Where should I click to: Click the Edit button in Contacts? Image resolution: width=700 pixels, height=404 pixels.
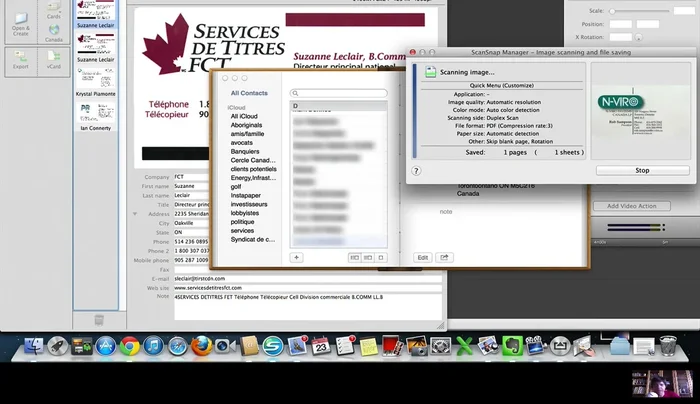click(x=422, y=258)
